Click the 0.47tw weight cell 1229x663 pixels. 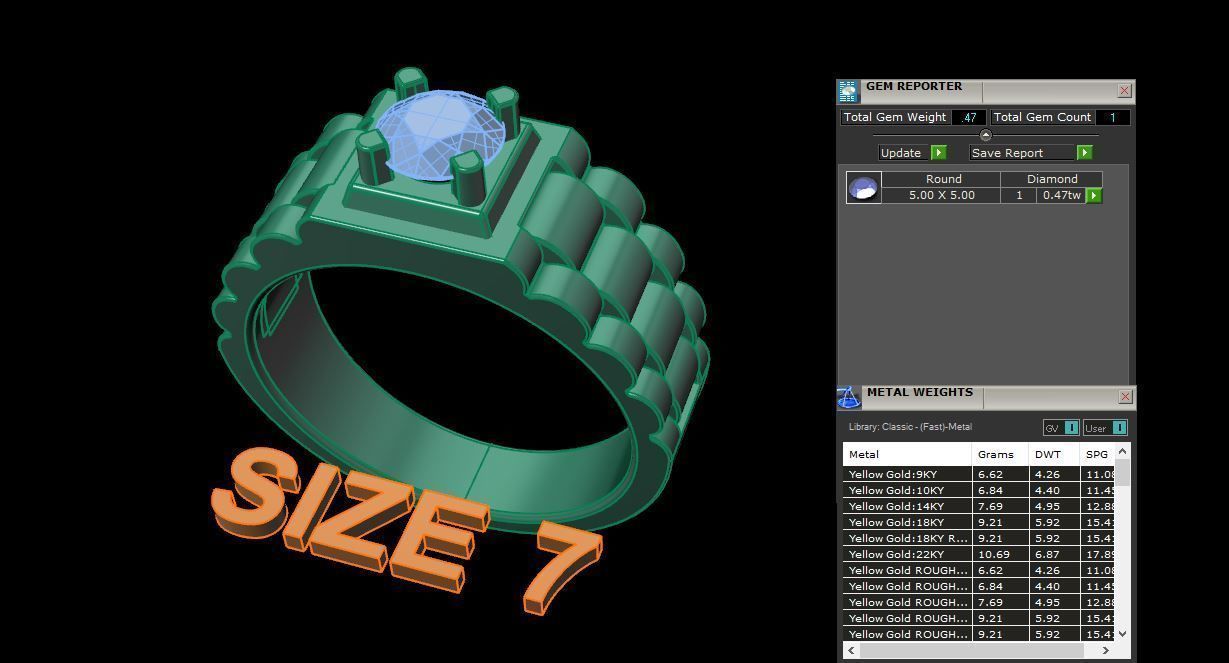click(1061, 195)
